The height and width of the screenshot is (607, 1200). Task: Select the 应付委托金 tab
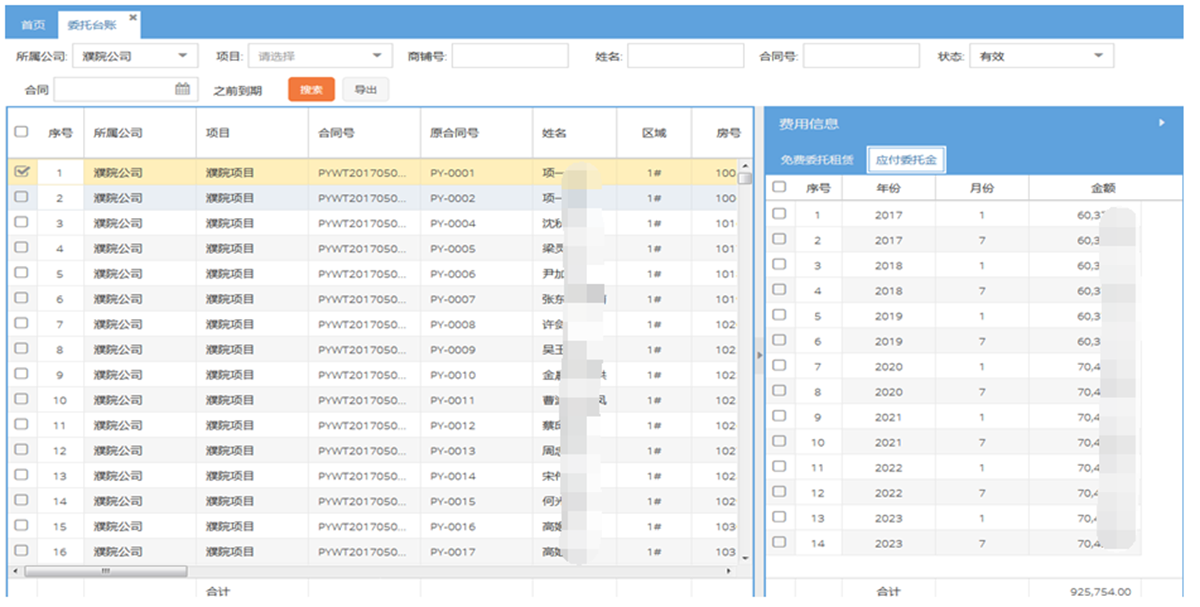[905, 160]
